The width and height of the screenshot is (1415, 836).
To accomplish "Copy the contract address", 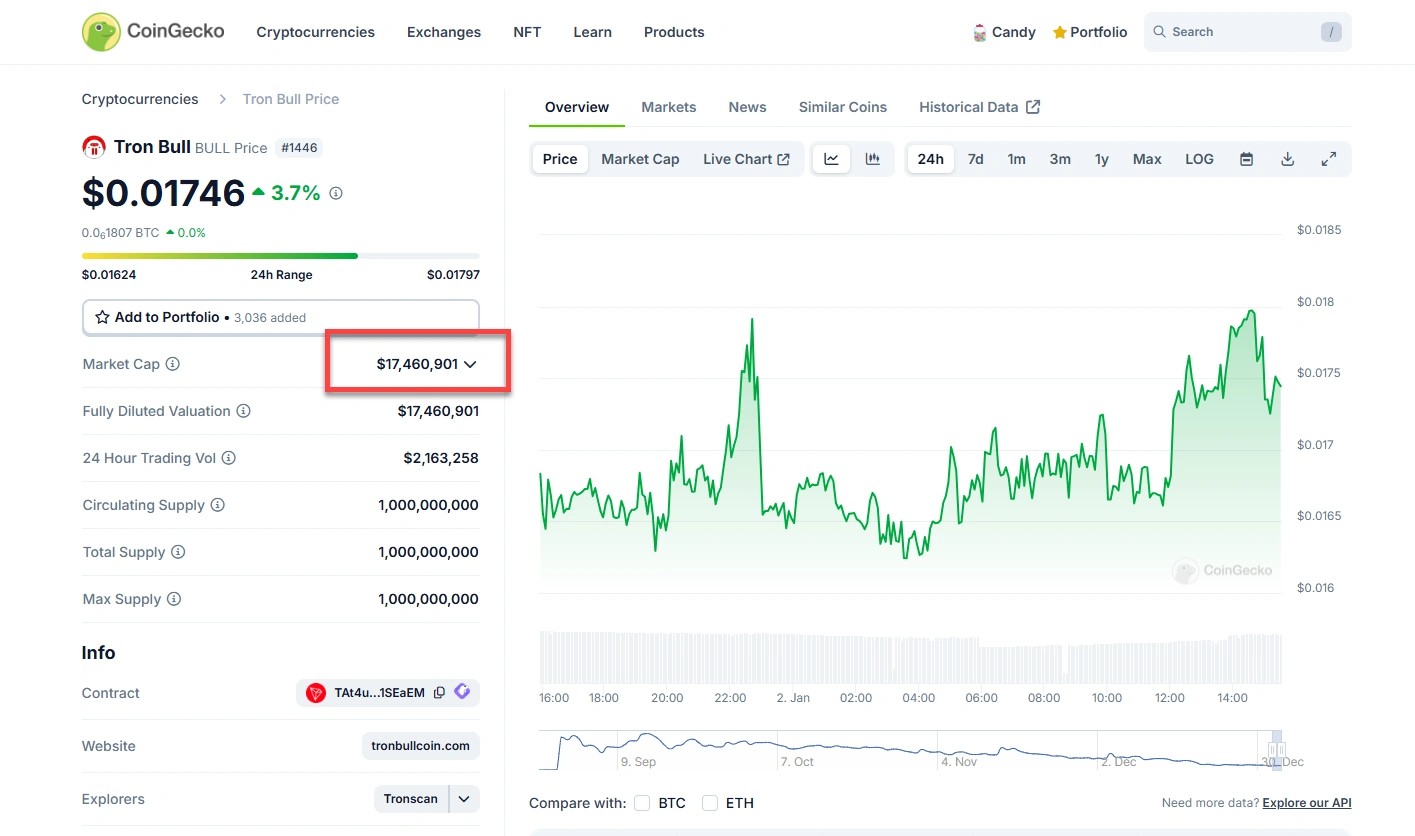I will click(439, 693).
